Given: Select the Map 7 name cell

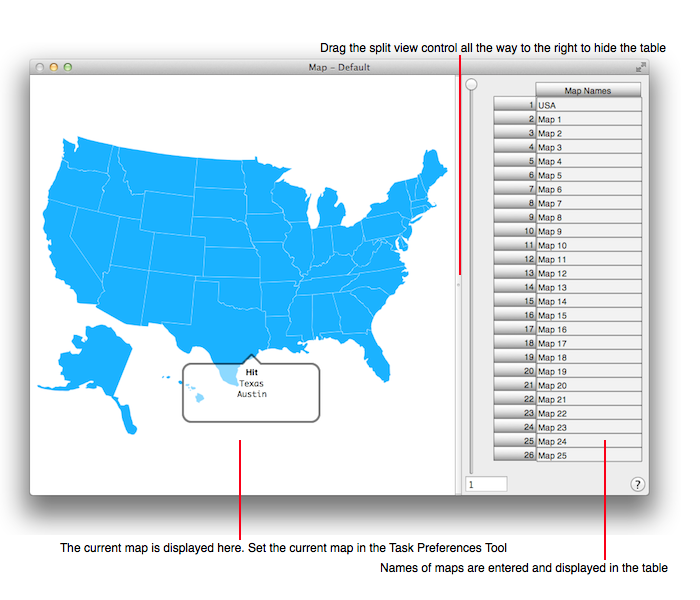Looking at the screenshot, I should (588, 203).
